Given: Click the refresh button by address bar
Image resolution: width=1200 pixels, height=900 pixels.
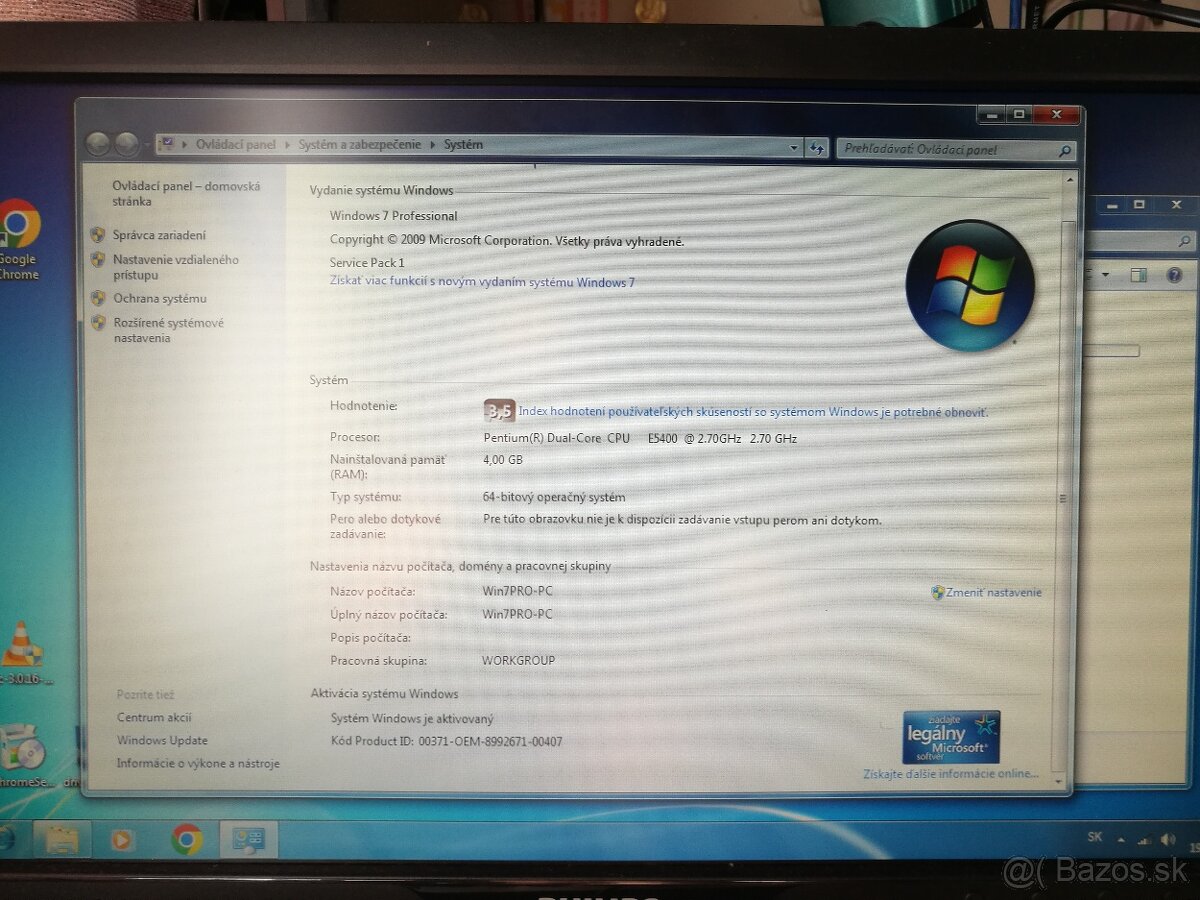Looking at the screenshot, I should pos(816,149).
